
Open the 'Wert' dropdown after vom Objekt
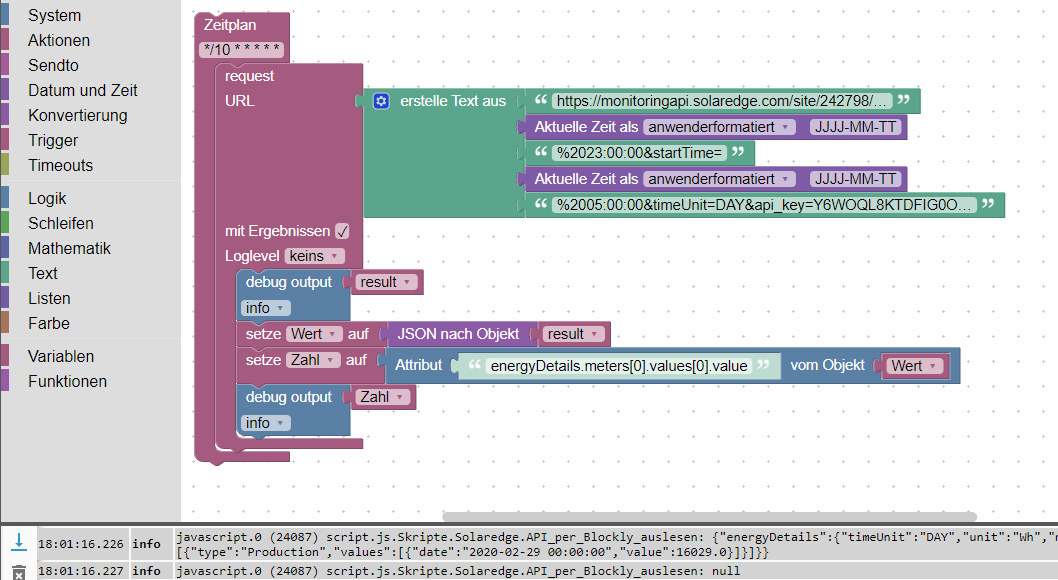914,366
